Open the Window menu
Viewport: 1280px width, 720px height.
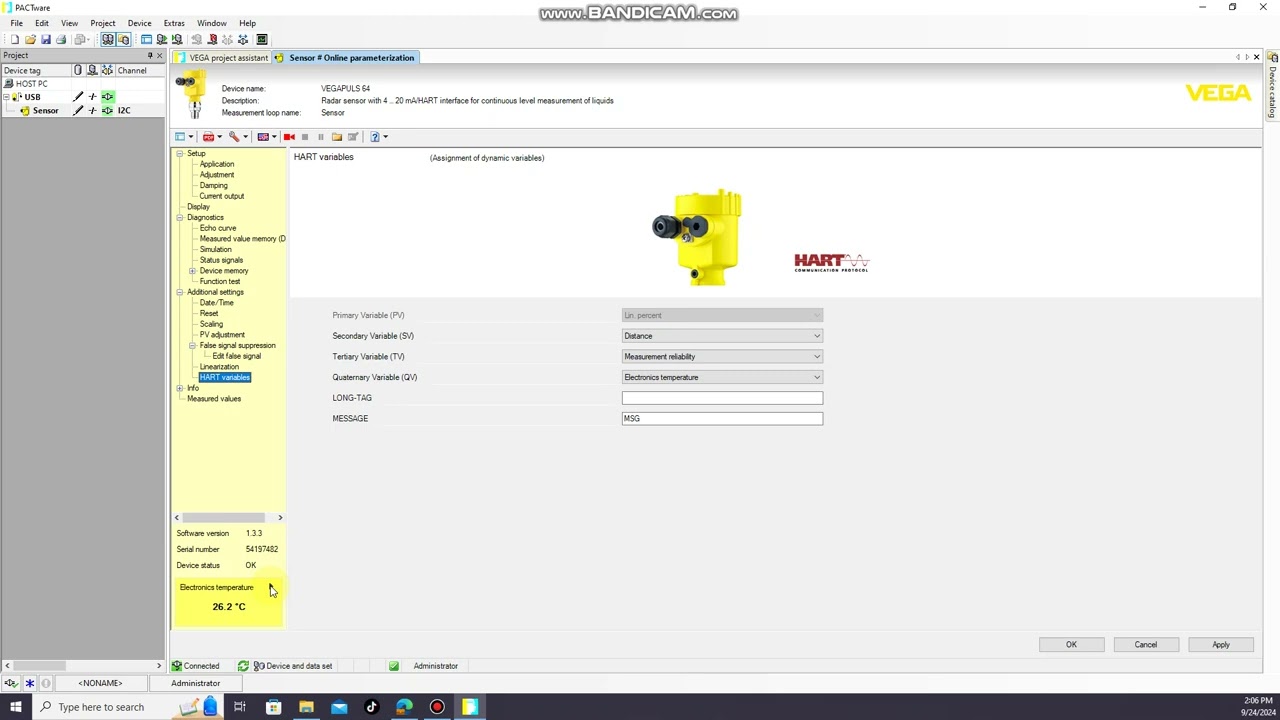pyautogui.click(x=211, y=23)
